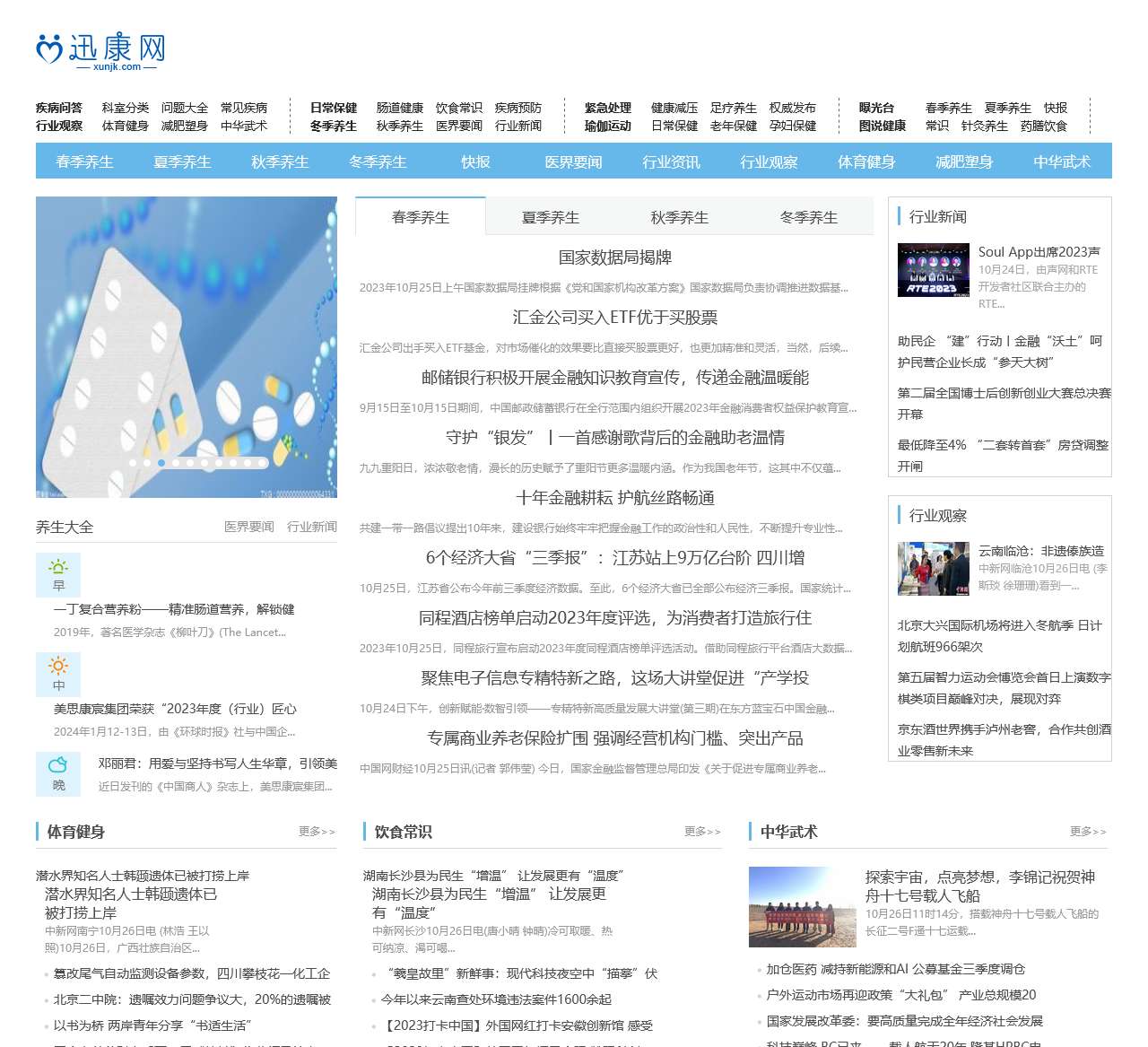The height and width of the screenshot is (1047, 1148).
Task: Open the 助民企“建”行动 sidebar article
Action: coord(1000,352)
